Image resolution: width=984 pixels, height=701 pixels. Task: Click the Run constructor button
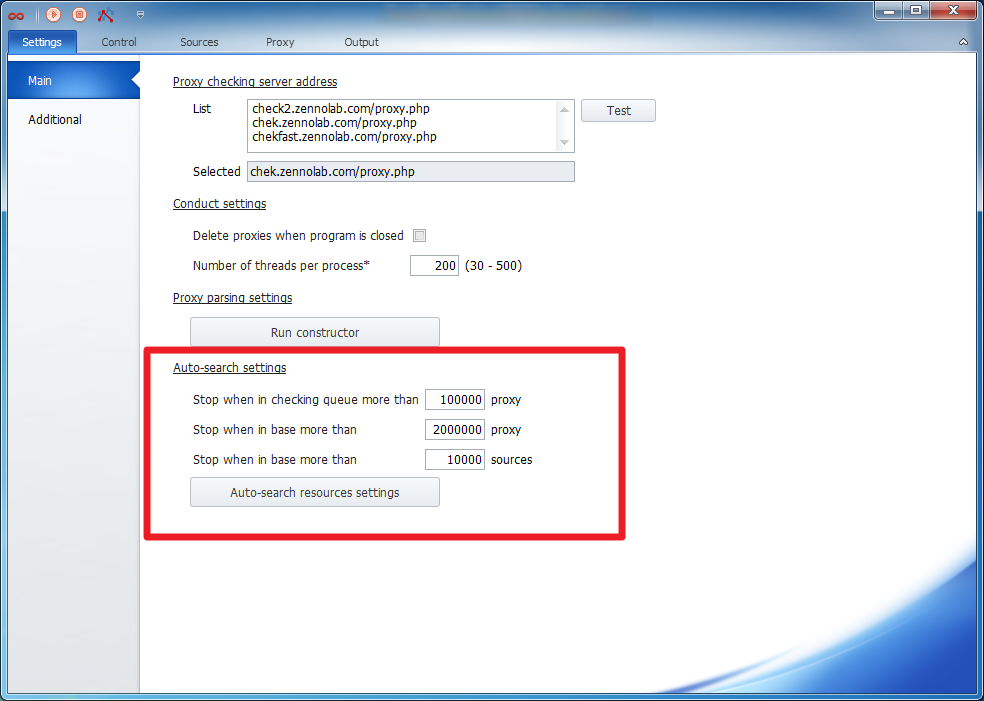pos(315,332)
